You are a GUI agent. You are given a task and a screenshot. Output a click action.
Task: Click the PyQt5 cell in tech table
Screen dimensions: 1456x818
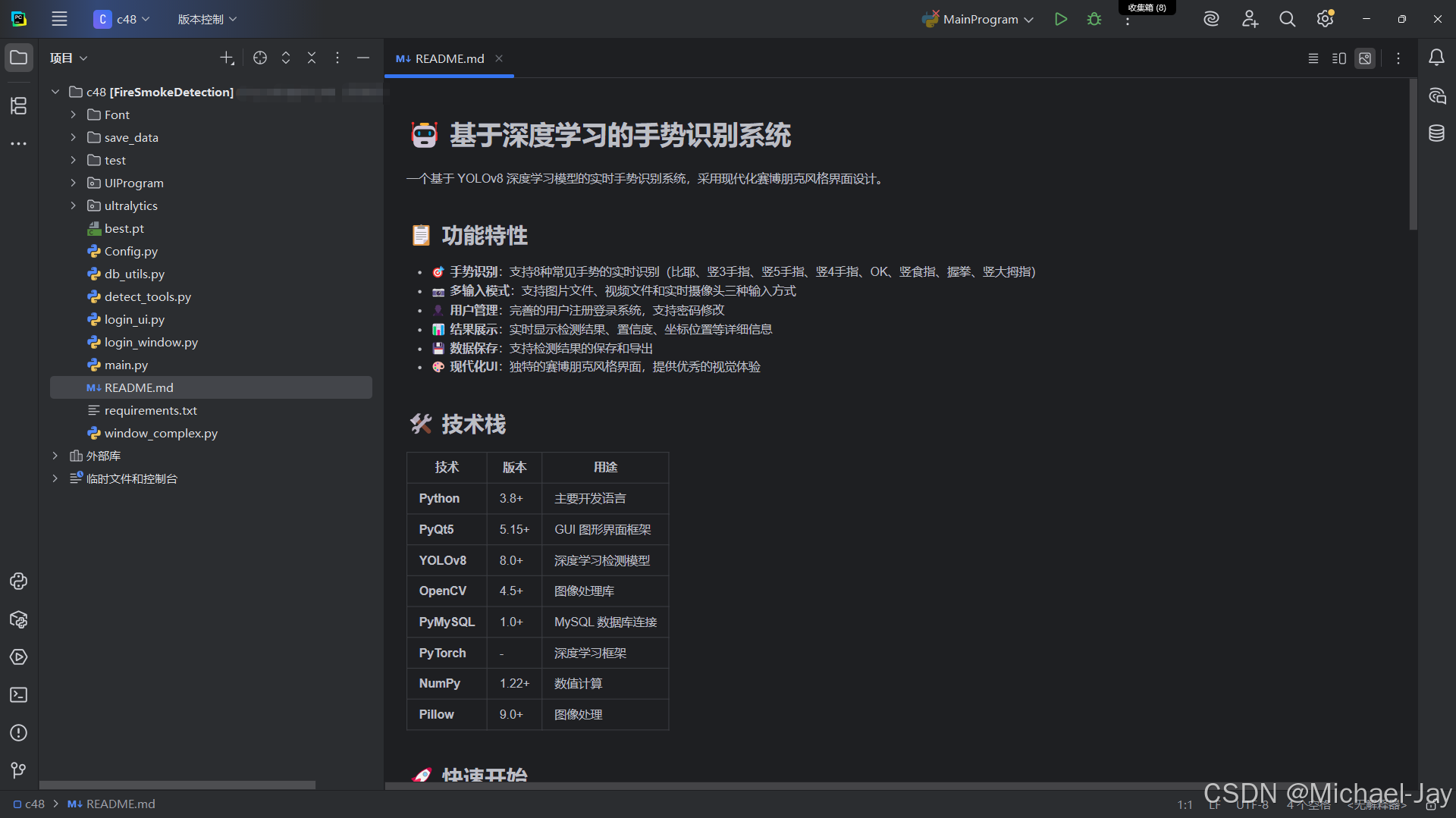point(447,529)
